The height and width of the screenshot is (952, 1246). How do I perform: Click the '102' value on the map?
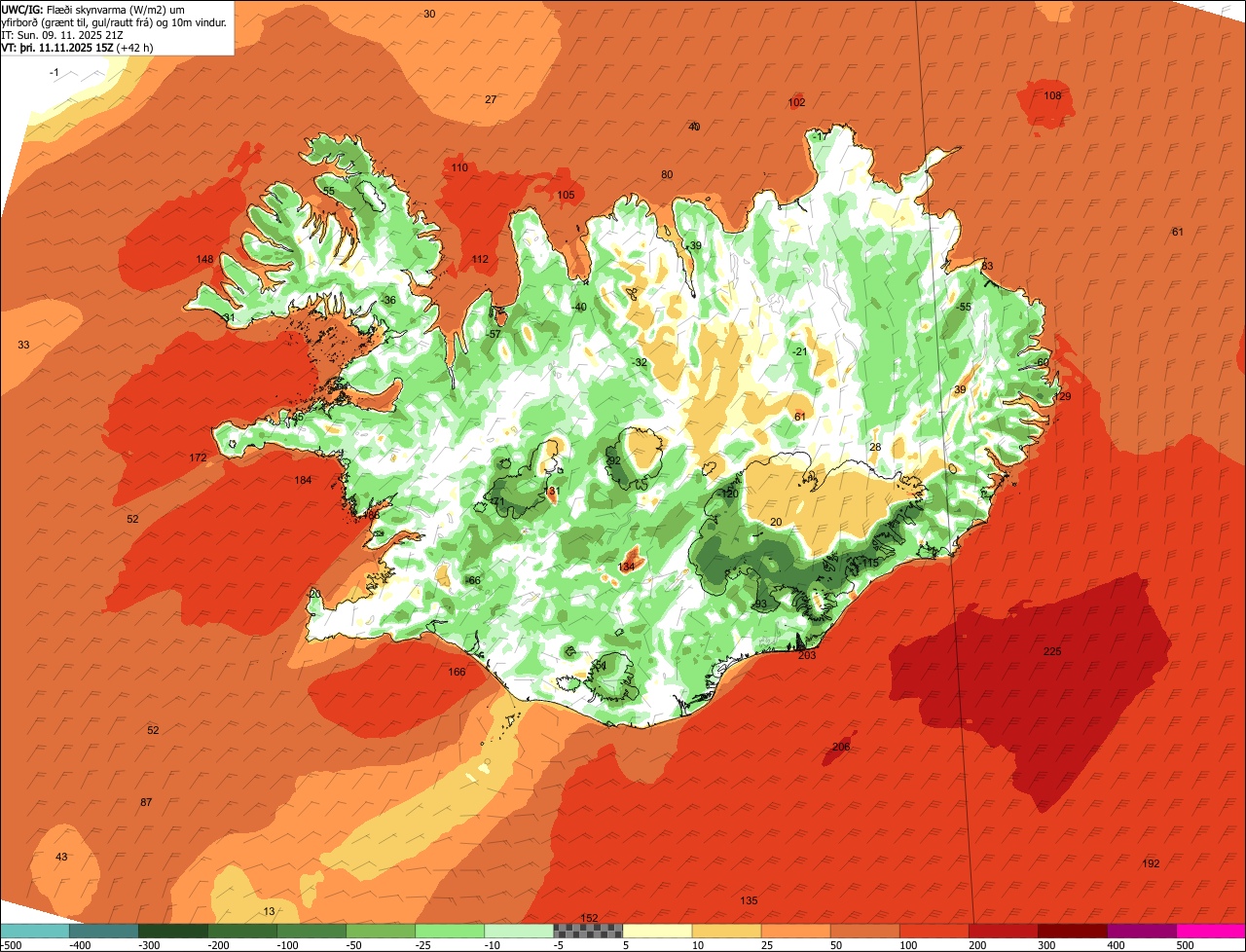pyautogui.click(x=796, y=102)
